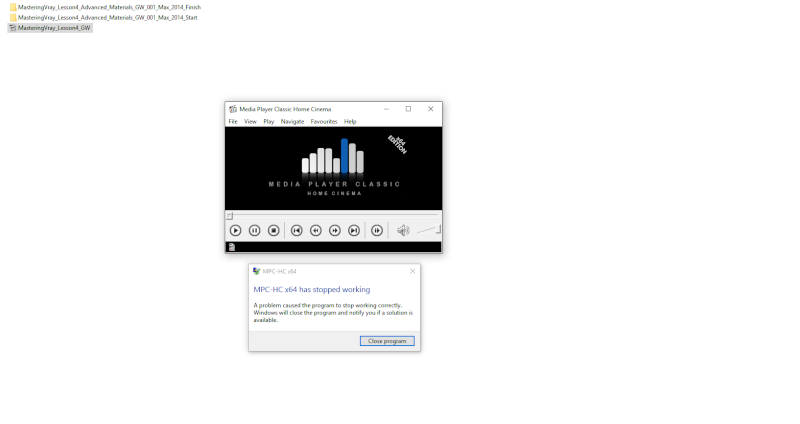Viewport: 800px width, 424px height.
Task: Click the Max_2014_Start folder icon
Action: [x=13, y=17]
